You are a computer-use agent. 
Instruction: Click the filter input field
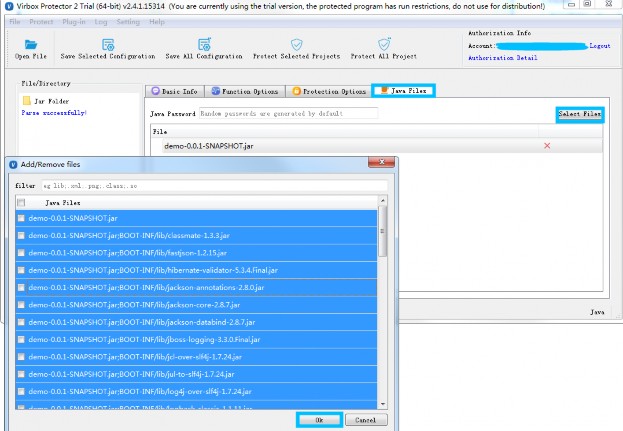215,186
